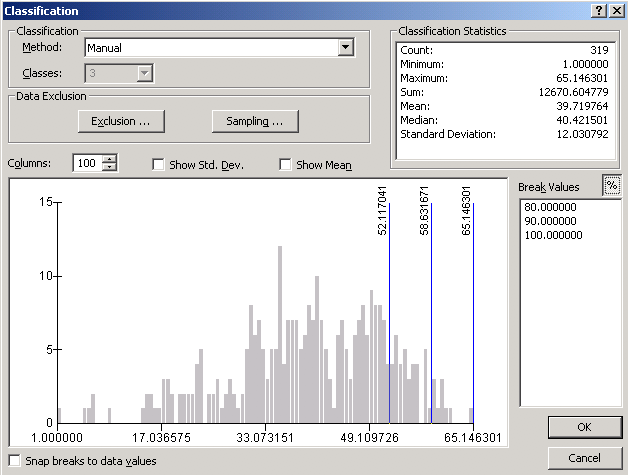Toggle the Show Mean checkbox
Viewport: 628px width, 475px height.
click(x=286, y=165)
